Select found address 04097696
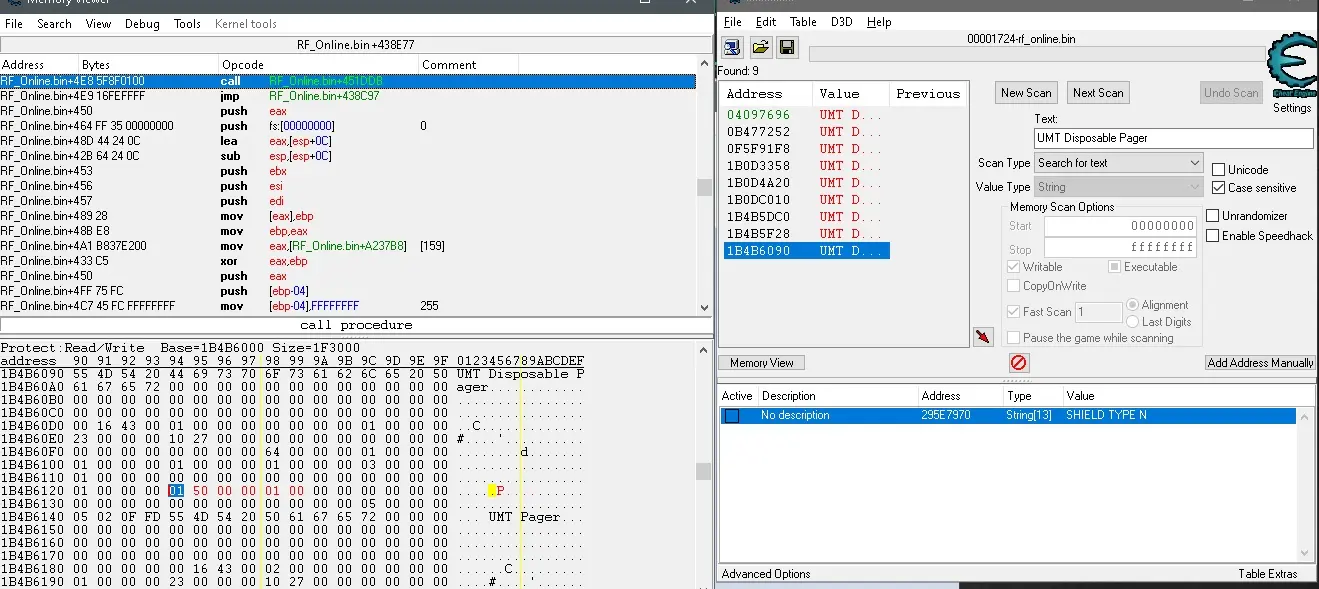Image resolution: width=1319 pixels, height=589 pixels. (806, 115)
